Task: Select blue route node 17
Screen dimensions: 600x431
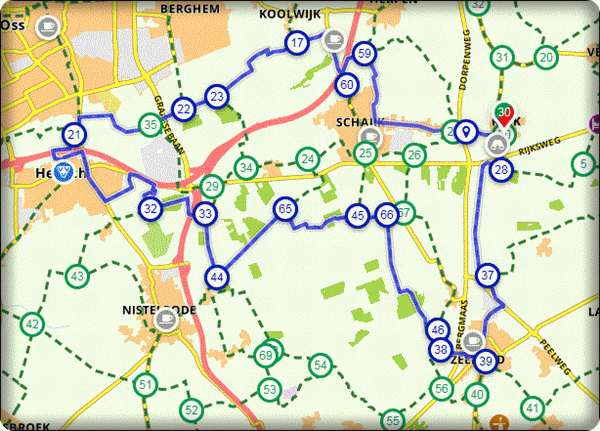Action: [x=297, y=43]
